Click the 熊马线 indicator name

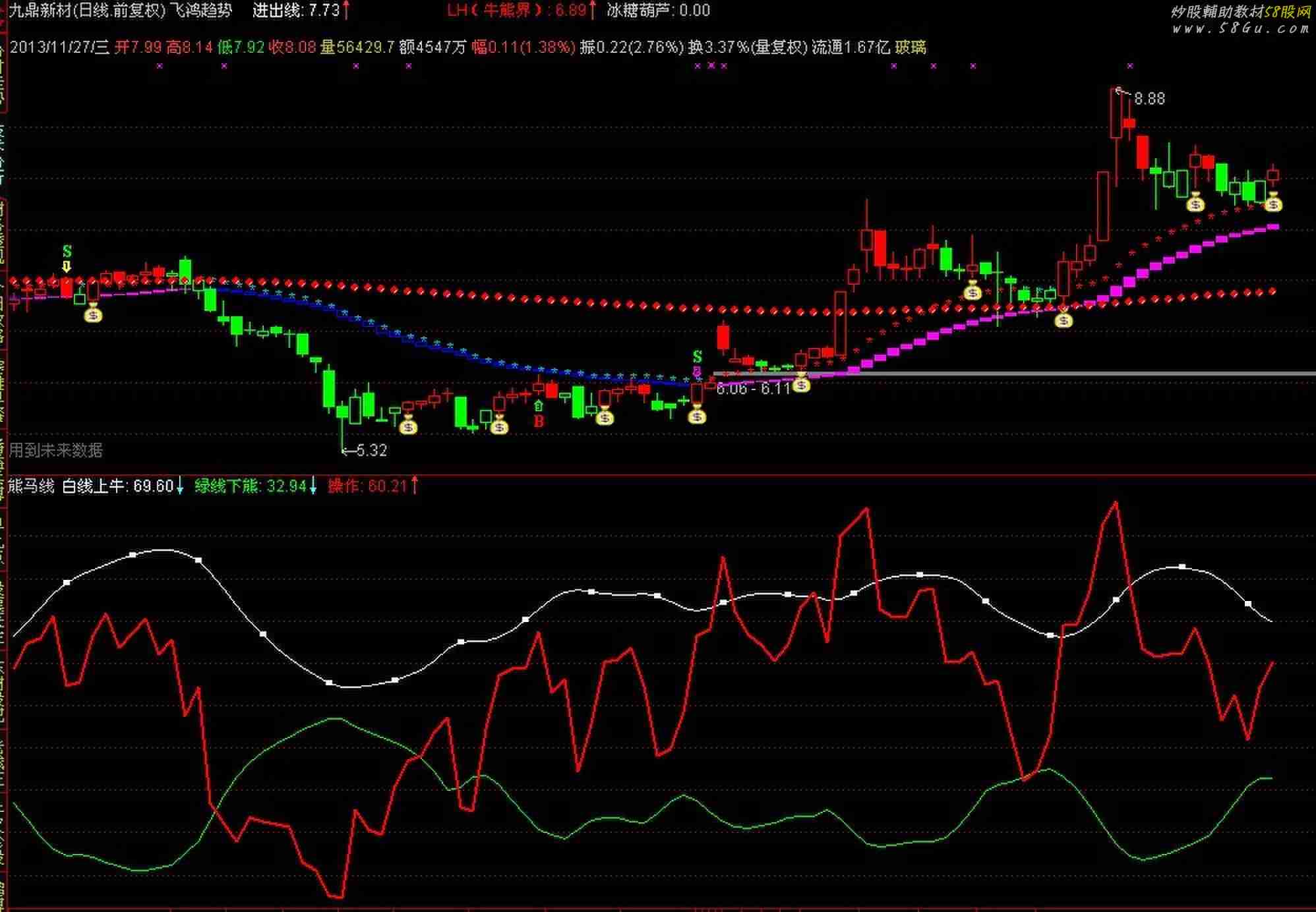pos(31,486)
